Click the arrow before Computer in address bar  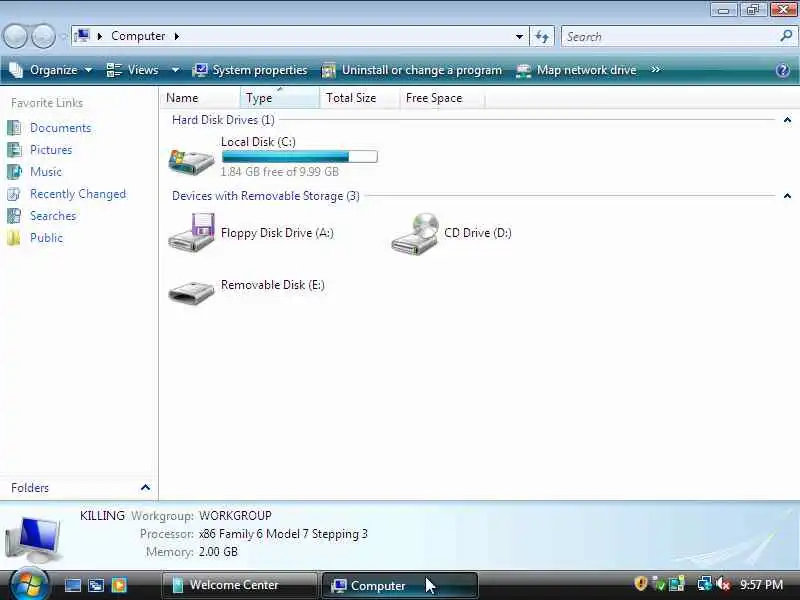99,36
